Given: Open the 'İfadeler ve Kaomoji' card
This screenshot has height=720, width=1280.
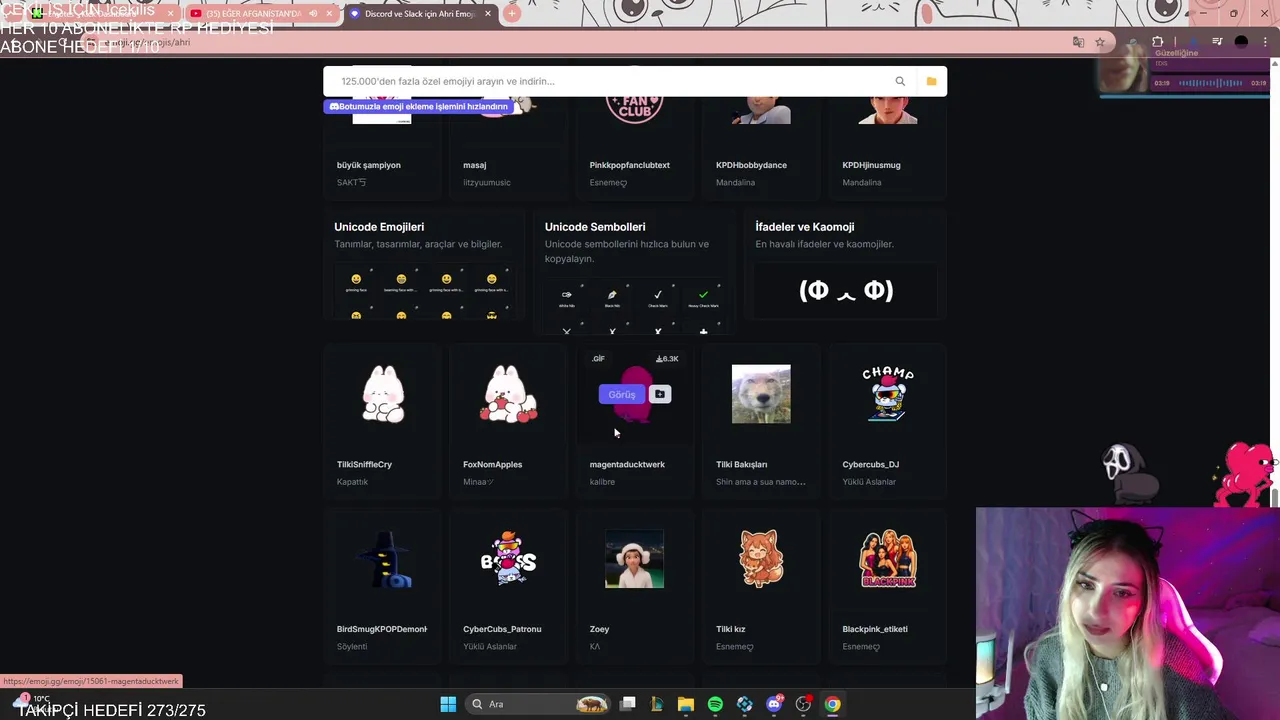Looking at the screenshot, I should (845, 264).
